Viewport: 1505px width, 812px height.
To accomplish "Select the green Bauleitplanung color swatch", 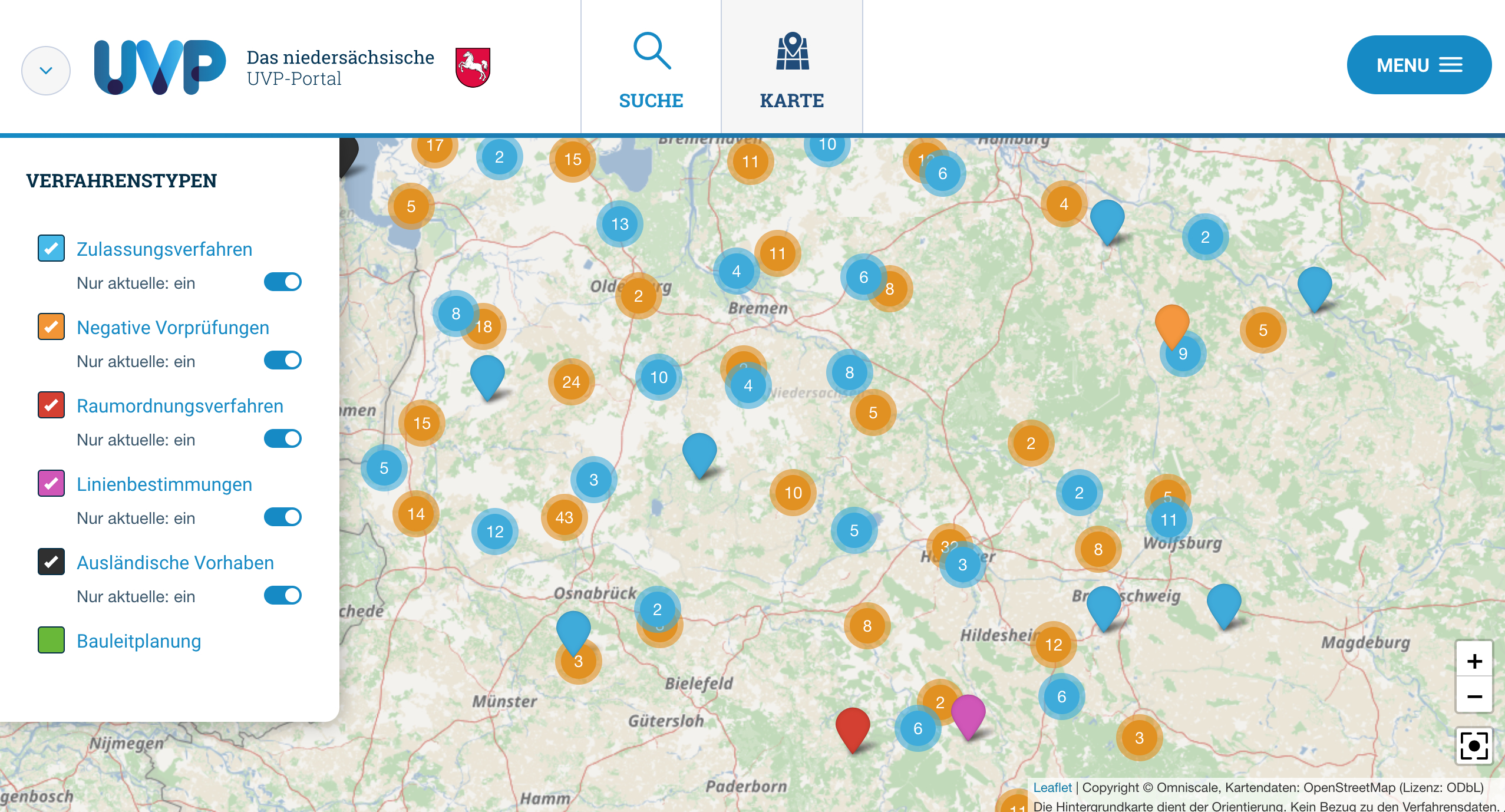I will tap(51, 641).
